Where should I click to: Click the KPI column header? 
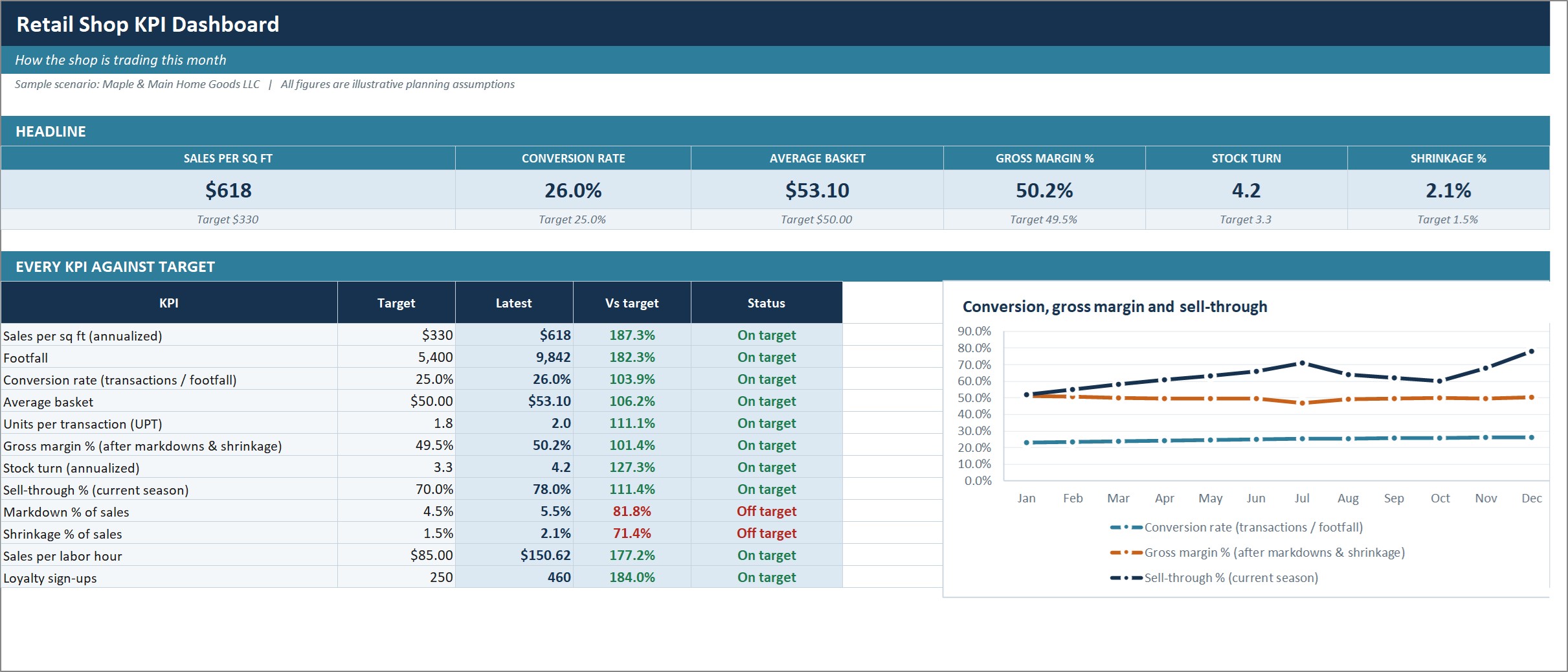[x=169, y=303]
